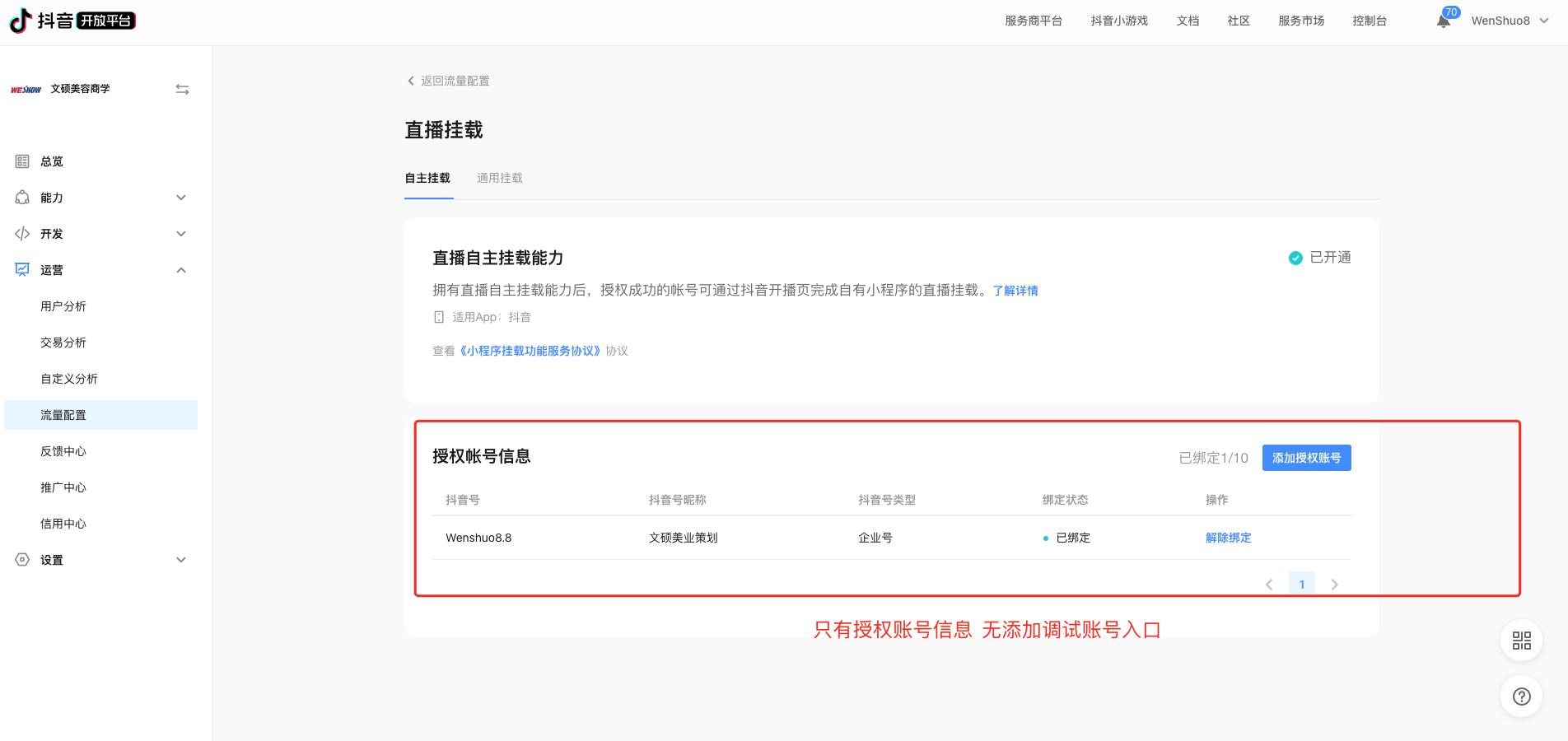1568x741 pixels.
Task: Open 反馈中心 in sidebar
Action: 63,451
